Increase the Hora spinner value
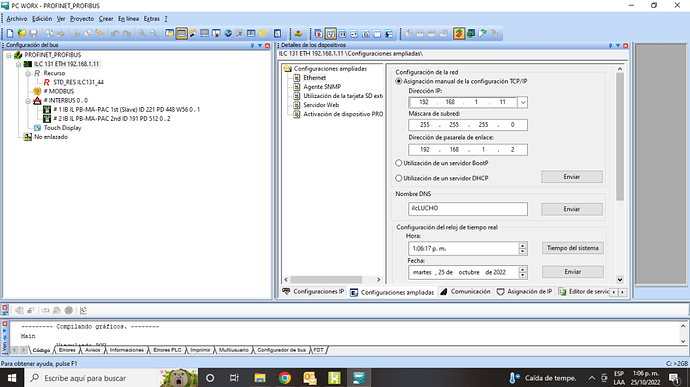 [522, 246]
